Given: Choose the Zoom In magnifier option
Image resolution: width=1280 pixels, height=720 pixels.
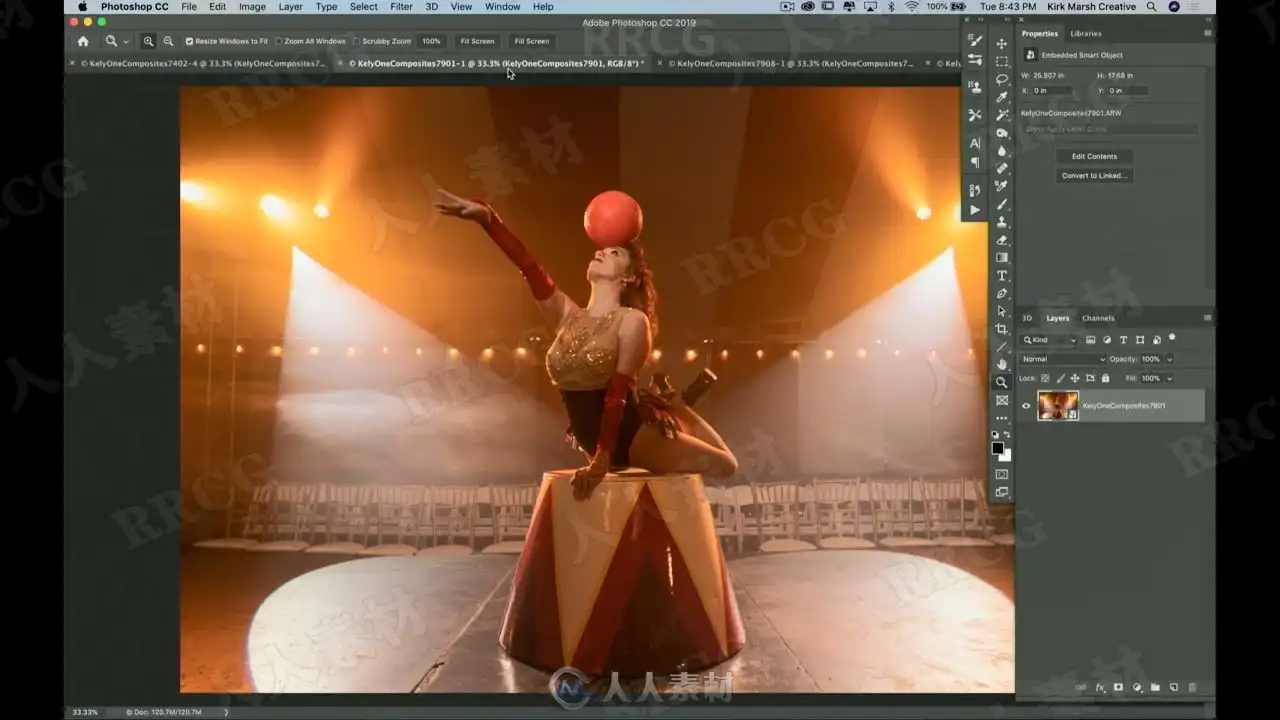Looking at the screenshot, I should [148, 41].
